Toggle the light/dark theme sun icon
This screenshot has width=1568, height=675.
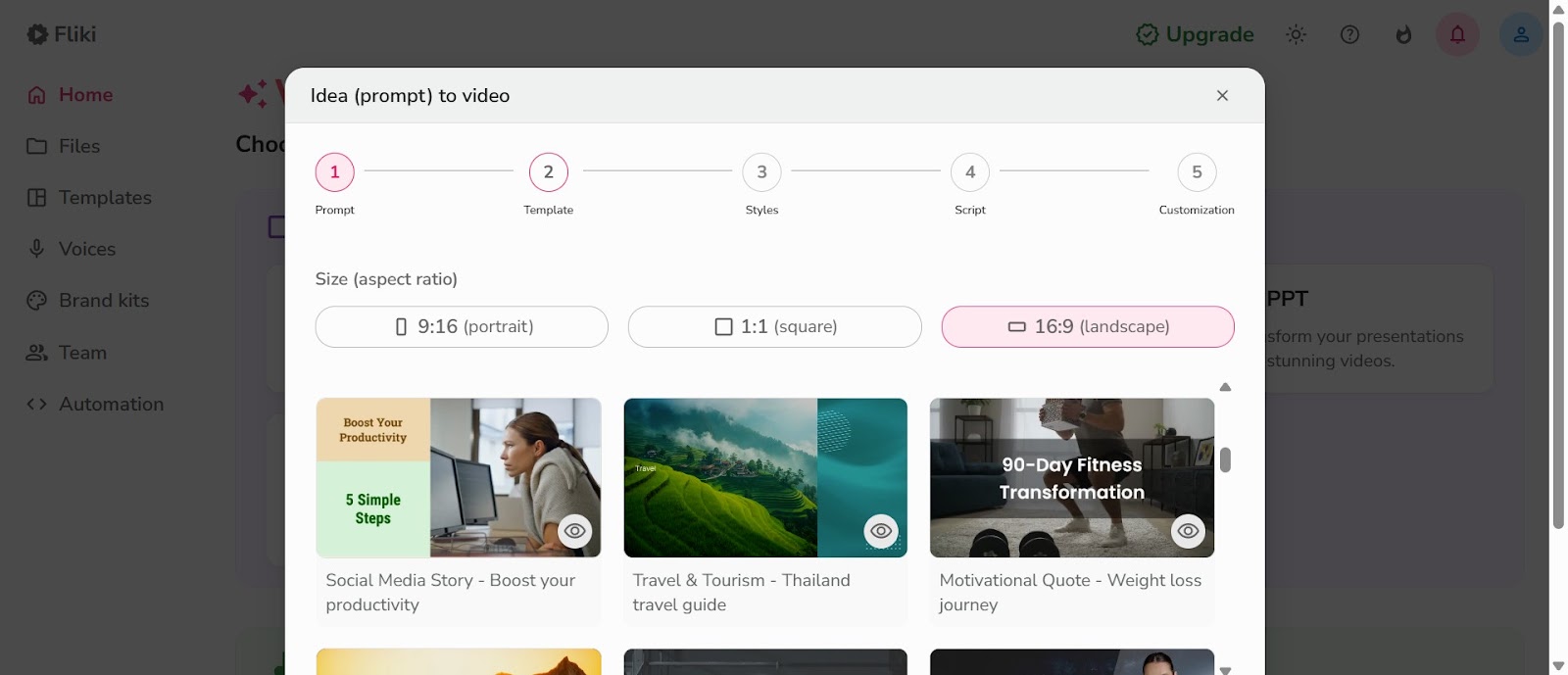1297,34
